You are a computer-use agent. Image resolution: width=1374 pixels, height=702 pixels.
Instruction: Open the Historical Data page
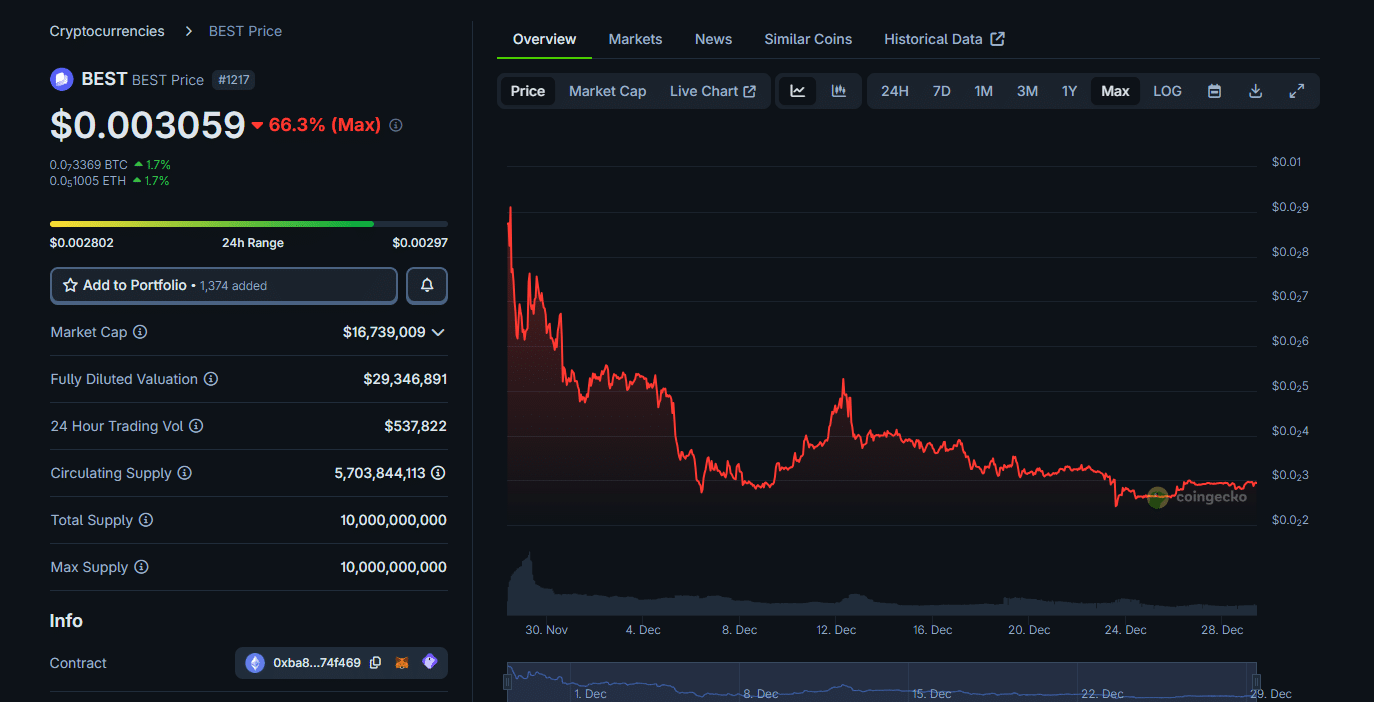[934, 38]
